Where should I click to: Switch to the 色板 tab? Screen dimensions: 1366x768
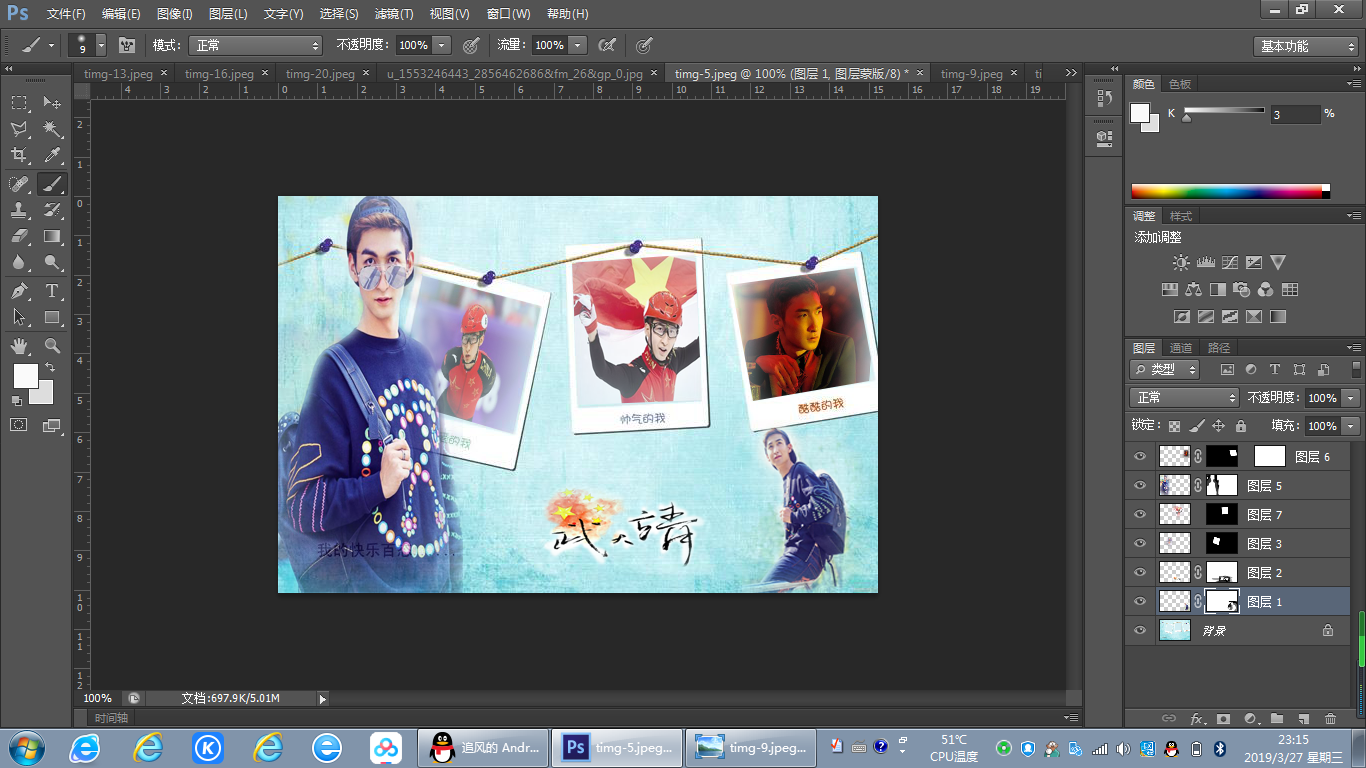click(1180, 85)
